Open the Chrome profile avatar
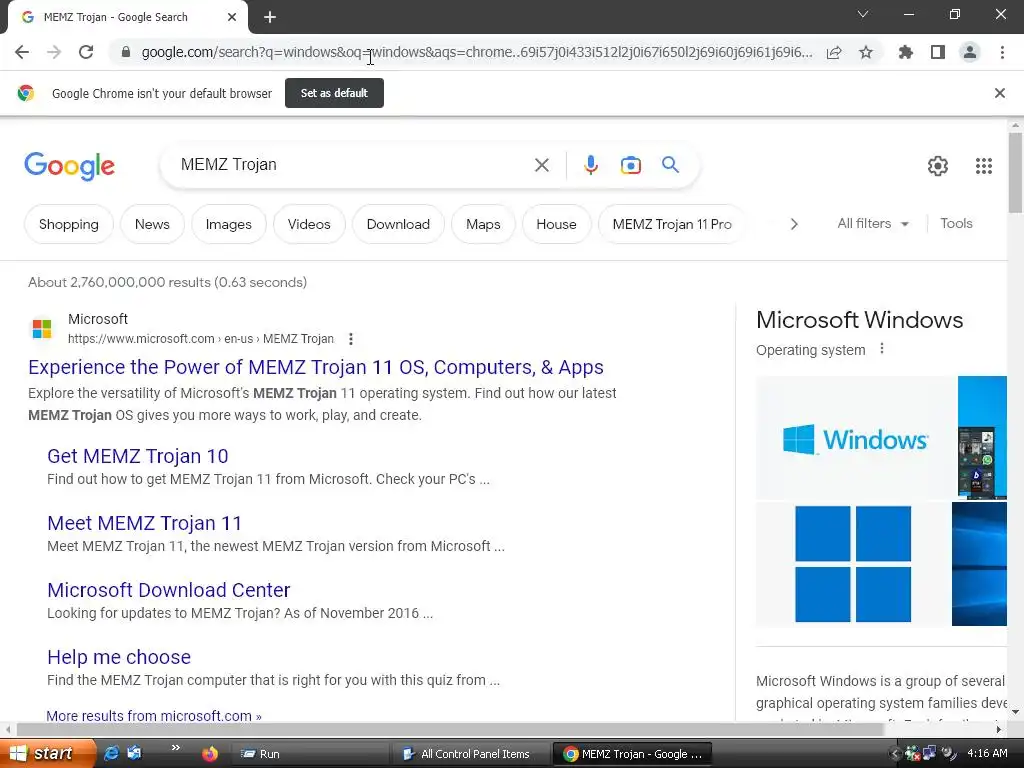Viewport: 1024px width, 768px height. pos(970,52)
